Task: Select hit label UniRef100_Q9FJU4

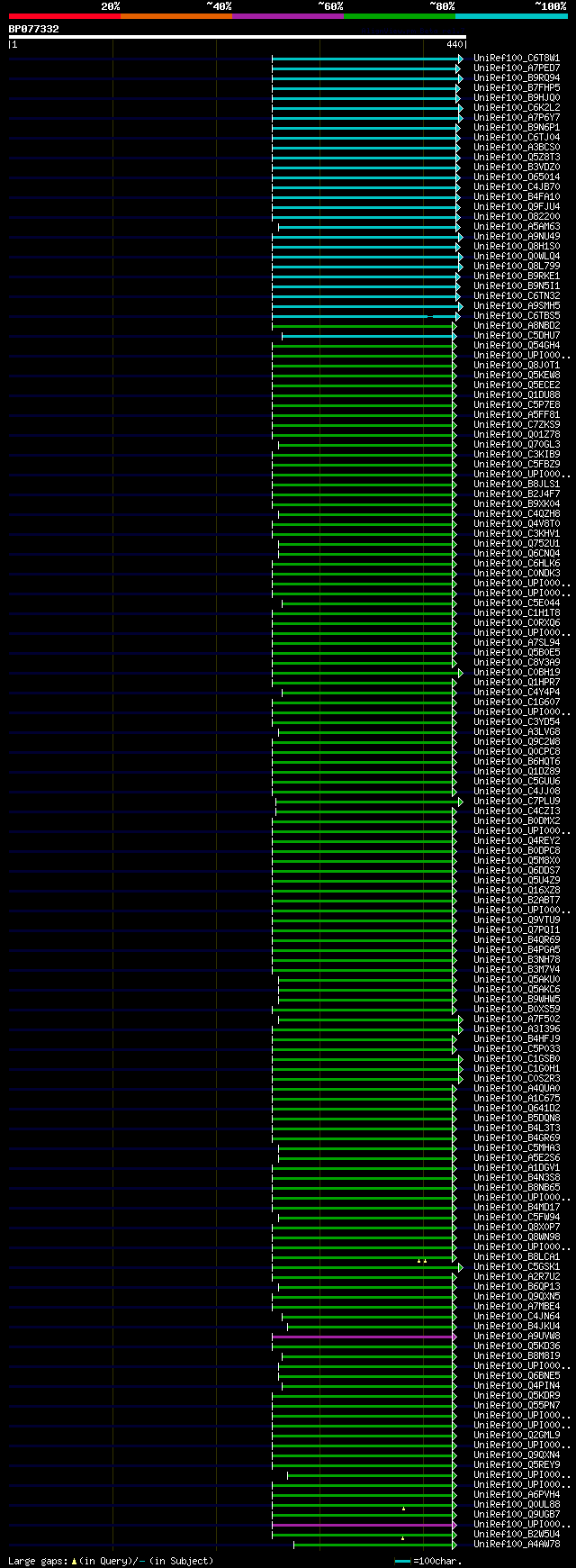Action: [517, 207]
